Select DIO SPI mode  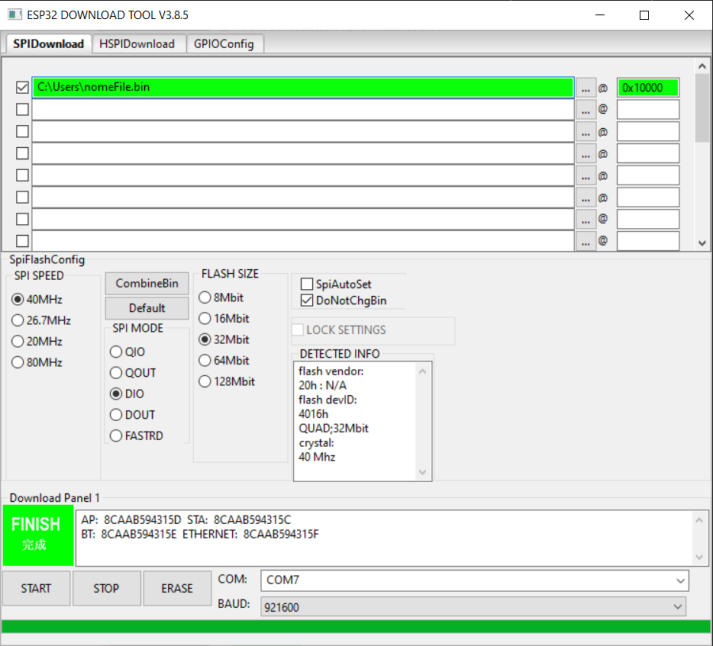[127, 394]
